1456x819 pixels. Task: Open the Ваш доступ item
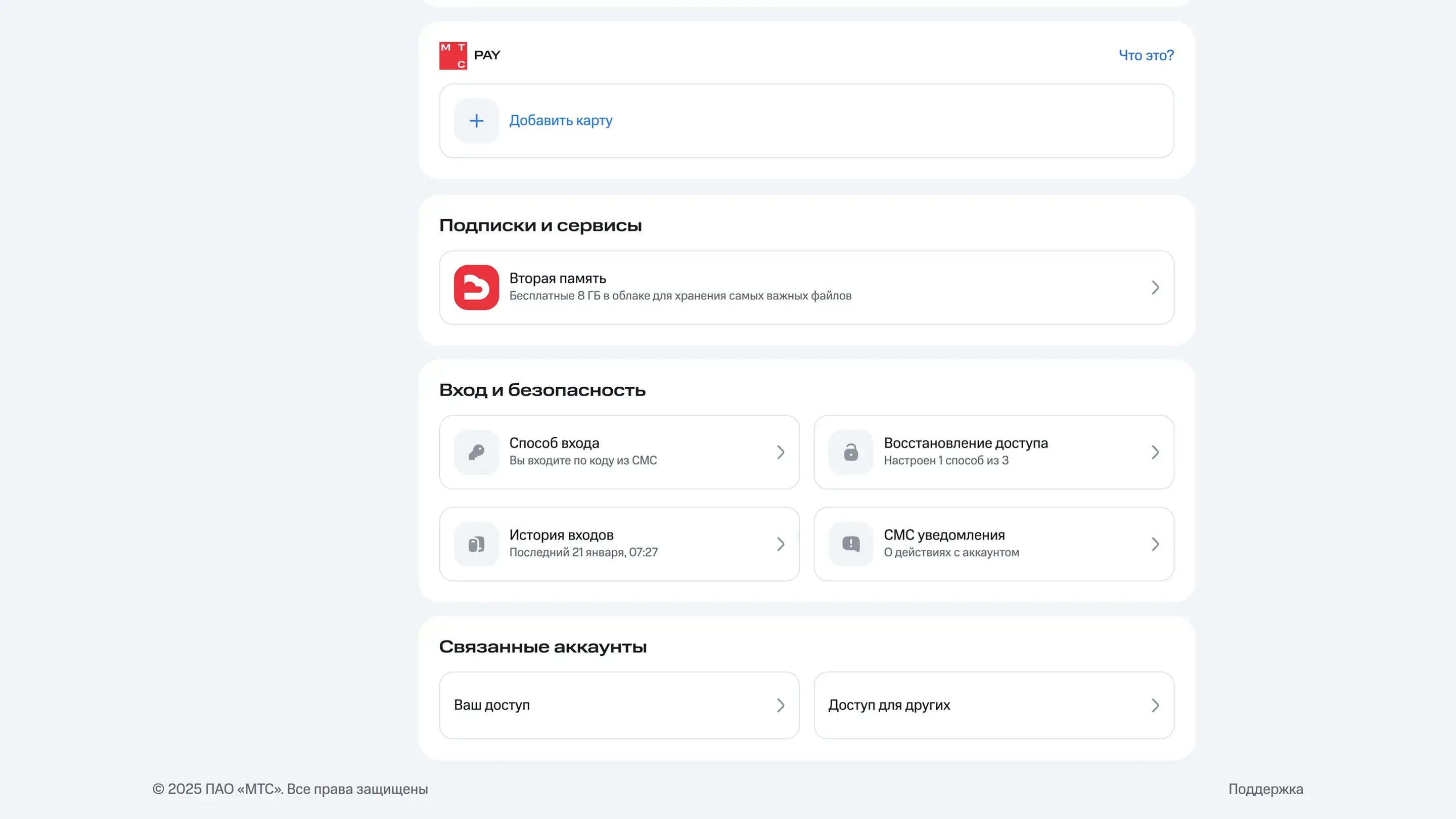pos(492,705)
